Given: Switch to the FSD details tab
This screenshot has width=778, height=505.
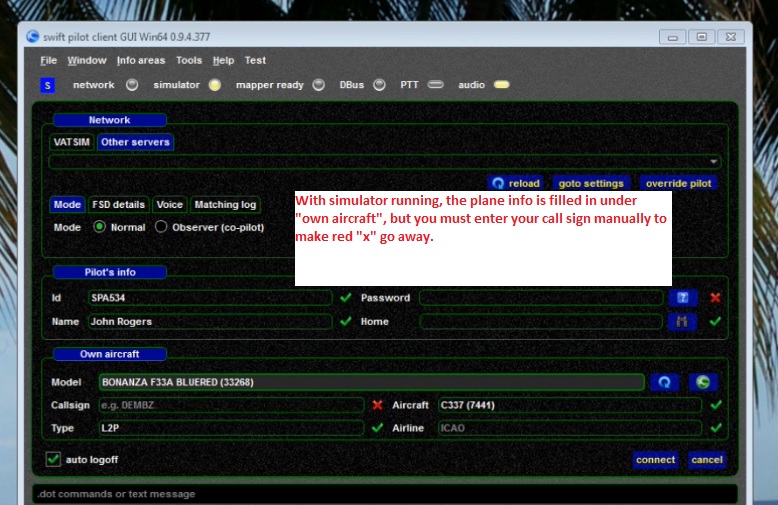Looking at the screenshot, I should tap(118, 205).
